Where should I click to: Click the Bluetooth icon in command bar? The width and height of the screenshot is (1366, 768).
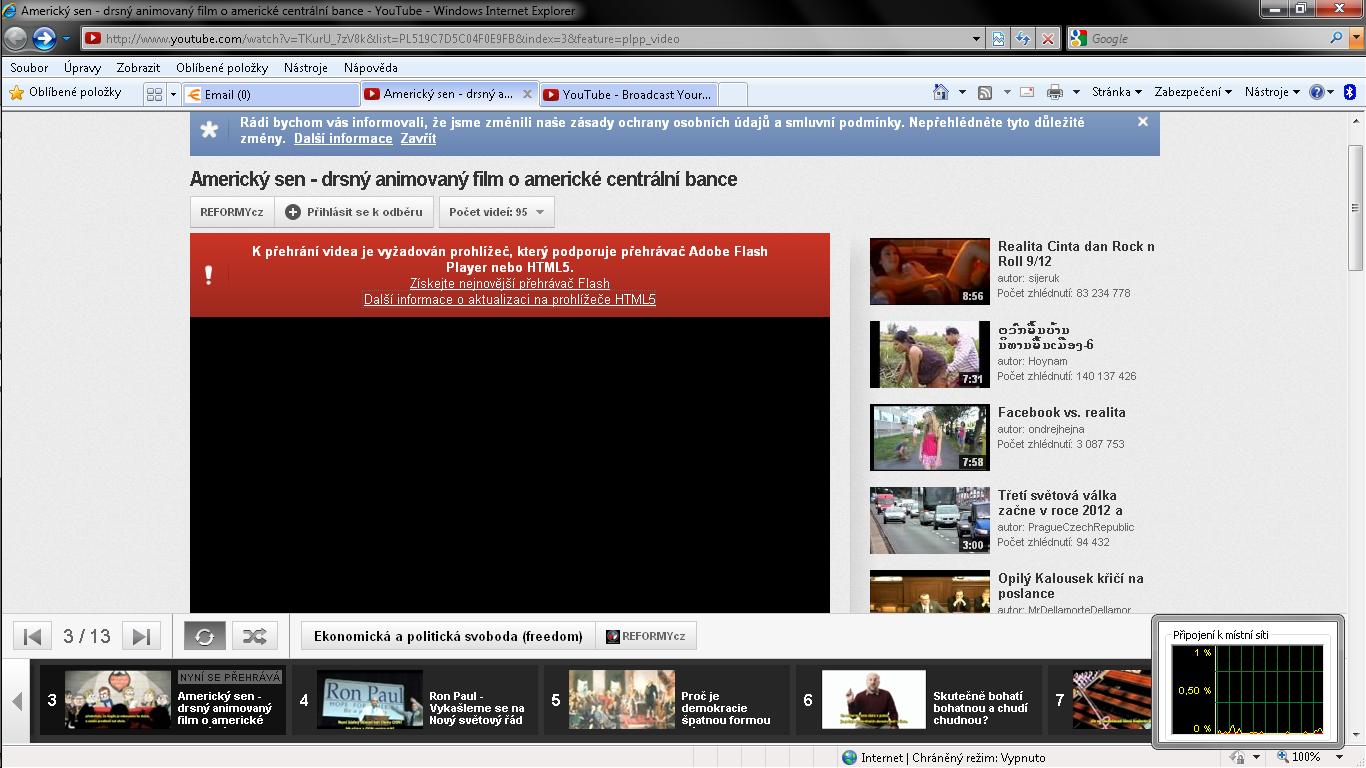[x=1348, y=92]
